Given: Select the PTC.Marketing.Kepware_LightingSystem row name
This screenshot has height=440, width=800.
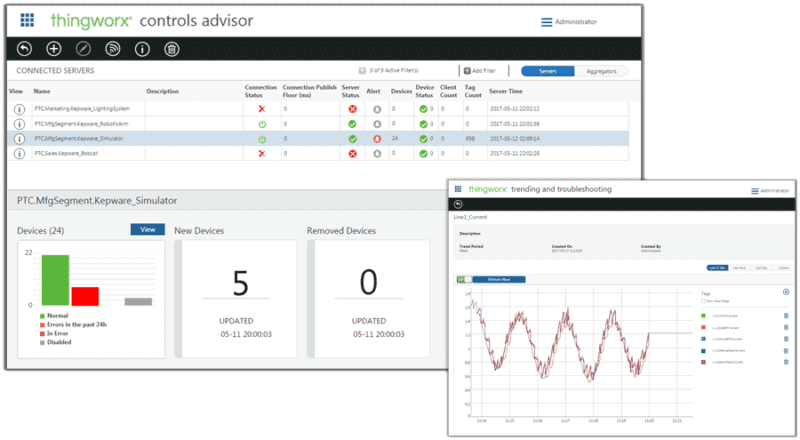Looking at the screenshot, I should tap(82, 109).
